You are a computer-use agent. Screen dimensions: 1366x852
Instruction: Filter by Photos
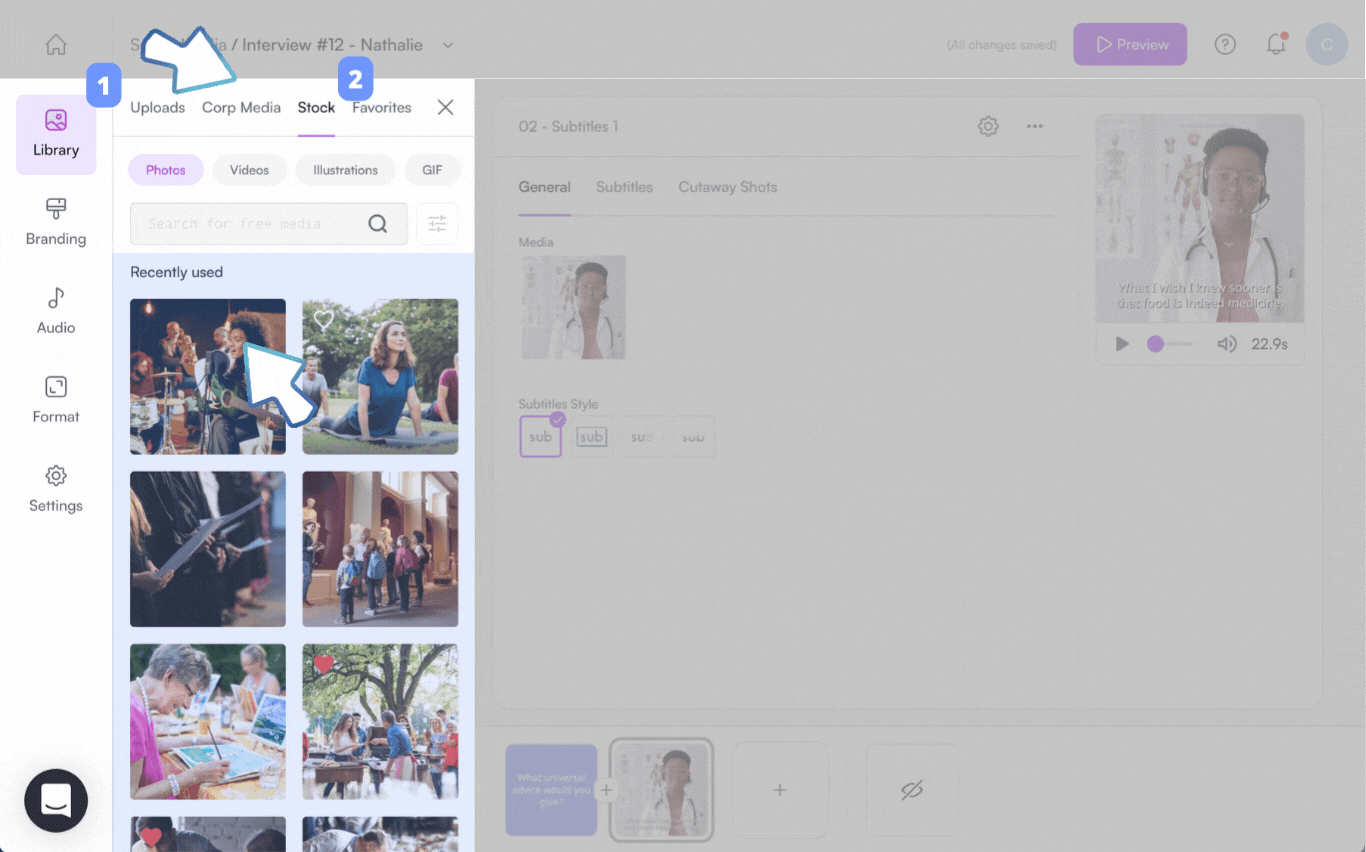[166, 170]
